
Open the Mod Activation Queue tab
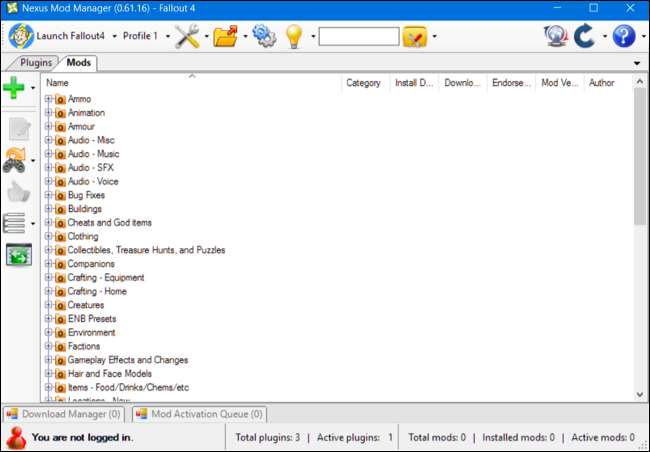point(200,413)
